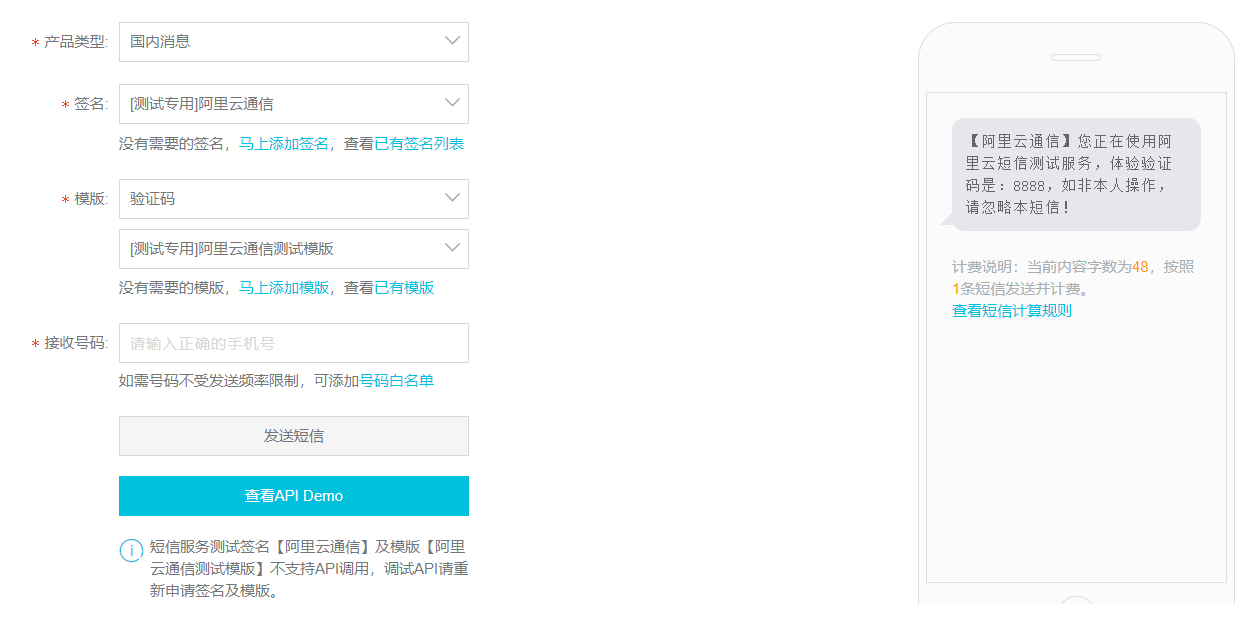The height and width of the screenshot is (638, 1239).
Task: Open the 查看短信计算规则 link
Action: tap(1012, 311)
